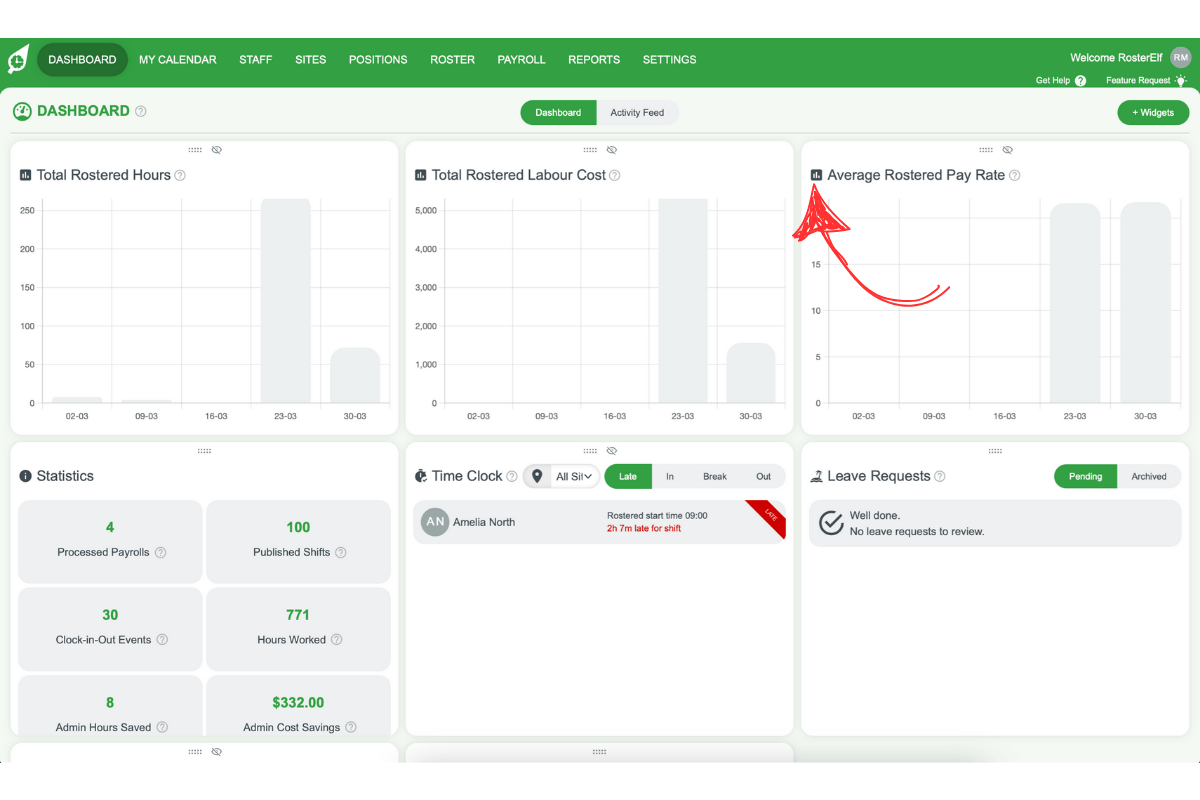Click the help icon next to Average Rostered Pay Rate
1200x800 pixels.
point(1014,175)
